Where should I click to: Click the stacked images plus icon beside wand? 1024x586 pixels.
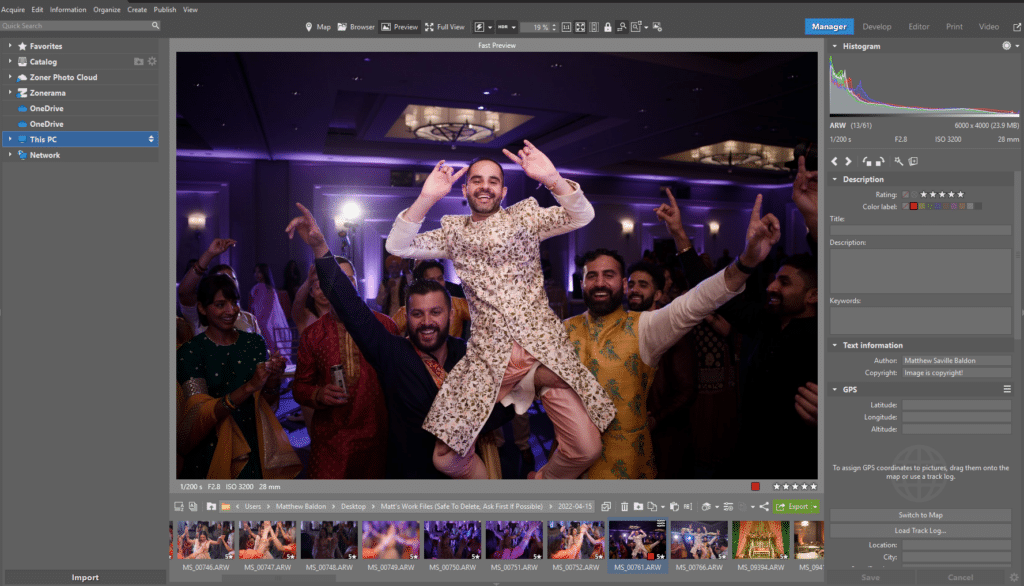pos(913,161)
